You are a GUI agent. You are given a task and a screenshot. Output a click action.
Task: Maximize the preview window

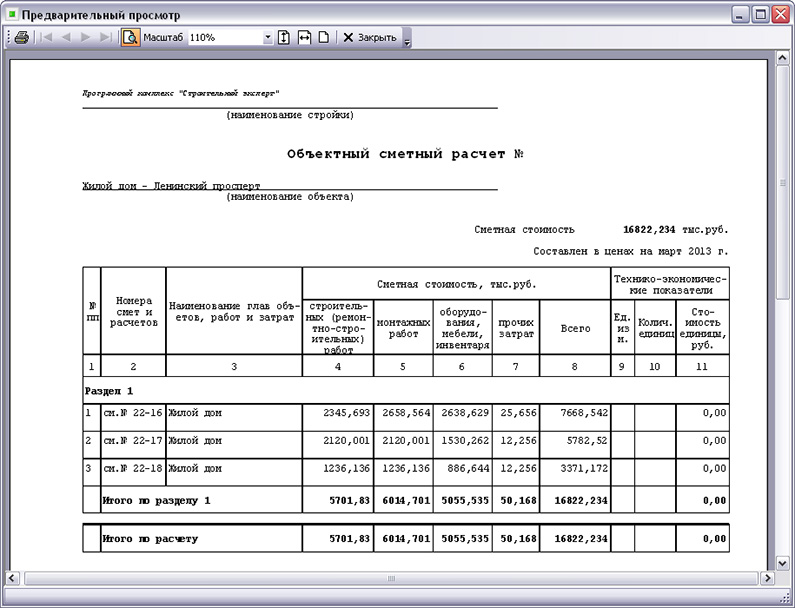pyautogui.click(x=761, y=15)
